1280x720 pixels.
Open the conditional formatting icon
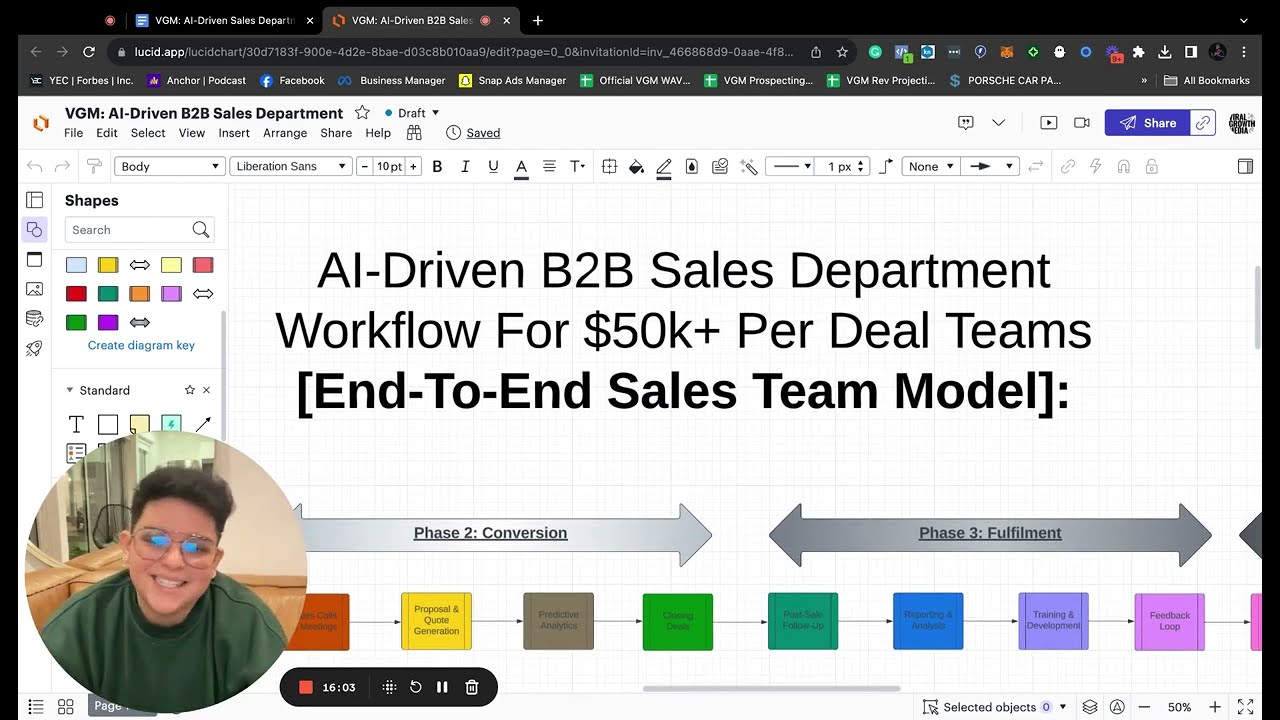[719, 166]
